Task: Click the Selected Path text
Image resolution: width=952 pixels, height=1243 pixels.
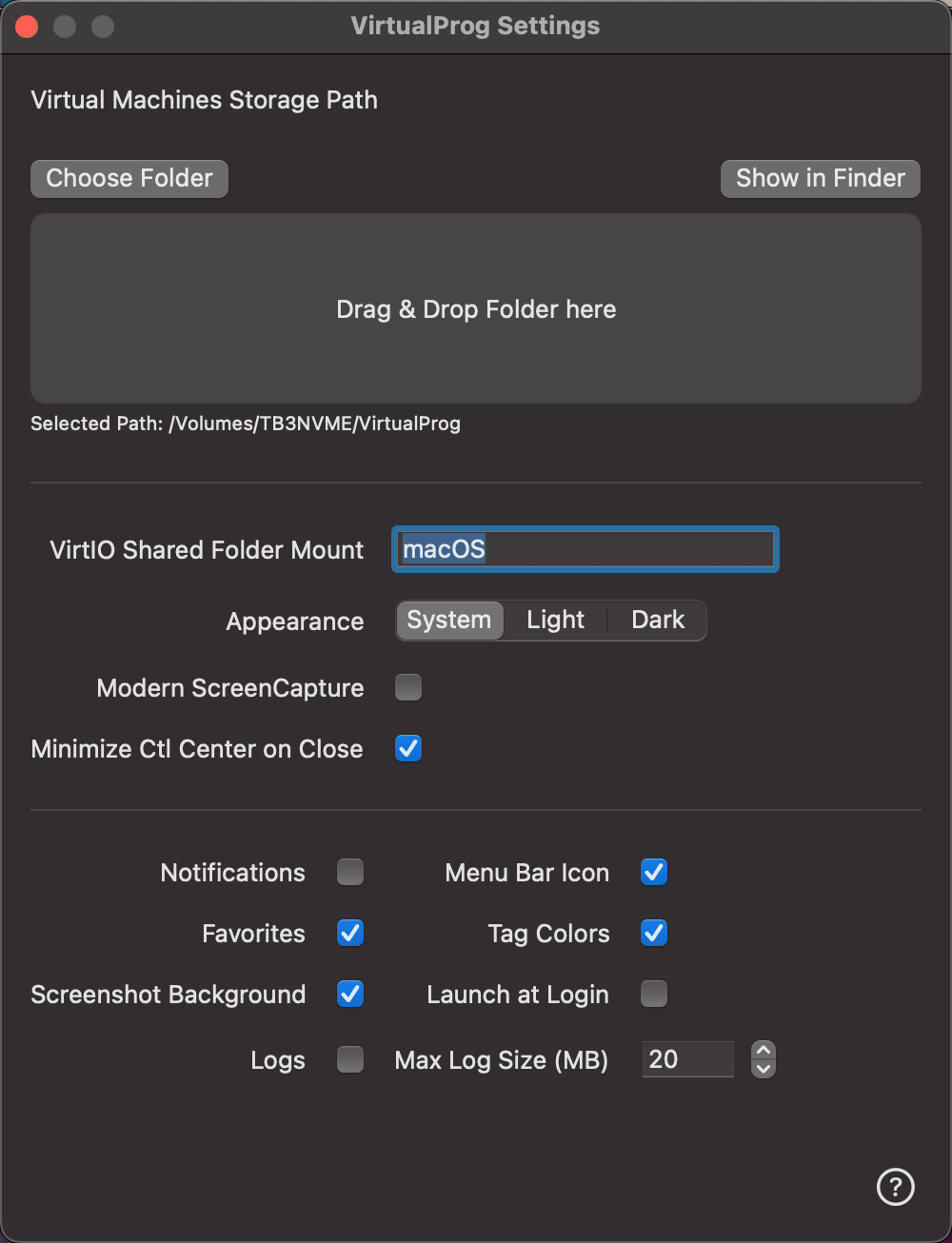Action: click(x=246, y=424)
